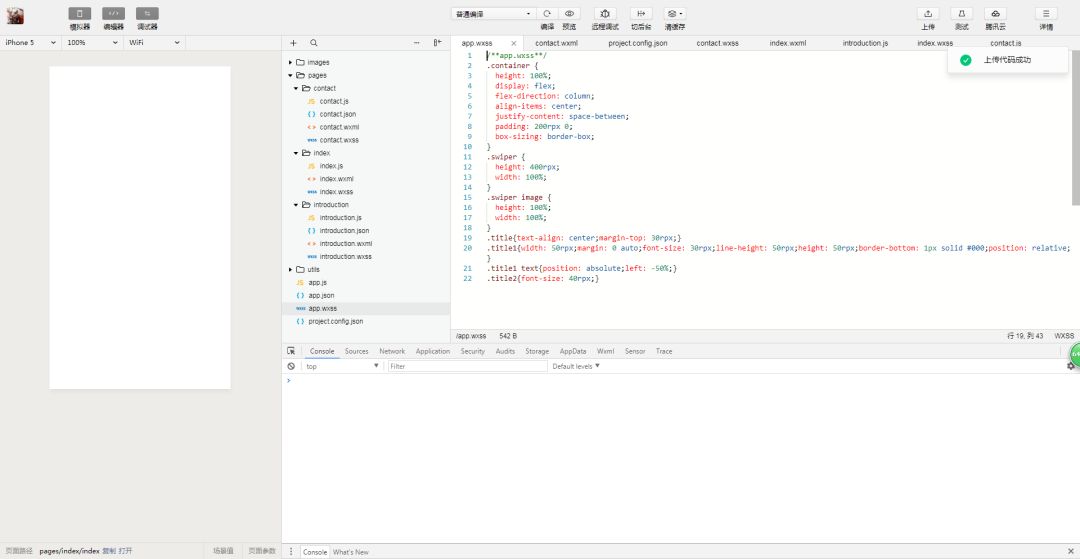Viewport: 1080px width, 559px height.
Task: Click the copy link next to the page path
Action: click(x=109, y=551)
